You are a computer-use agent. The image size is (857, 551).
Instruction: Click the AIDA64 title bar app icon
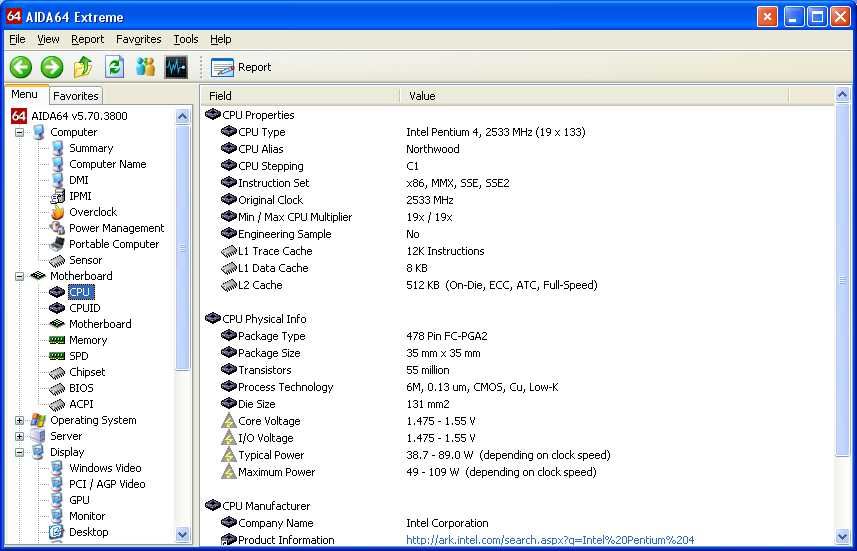click(13, 16)
